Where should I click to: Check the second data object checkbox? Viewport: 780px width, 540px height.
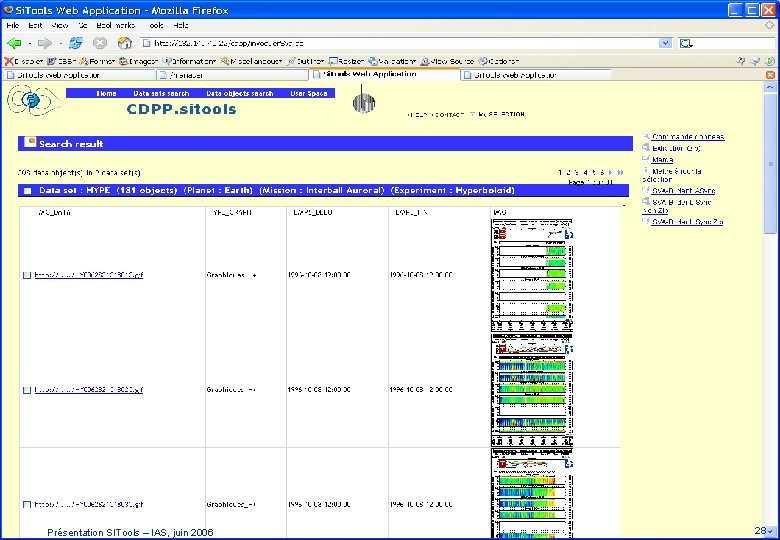[x=27, y=390]
